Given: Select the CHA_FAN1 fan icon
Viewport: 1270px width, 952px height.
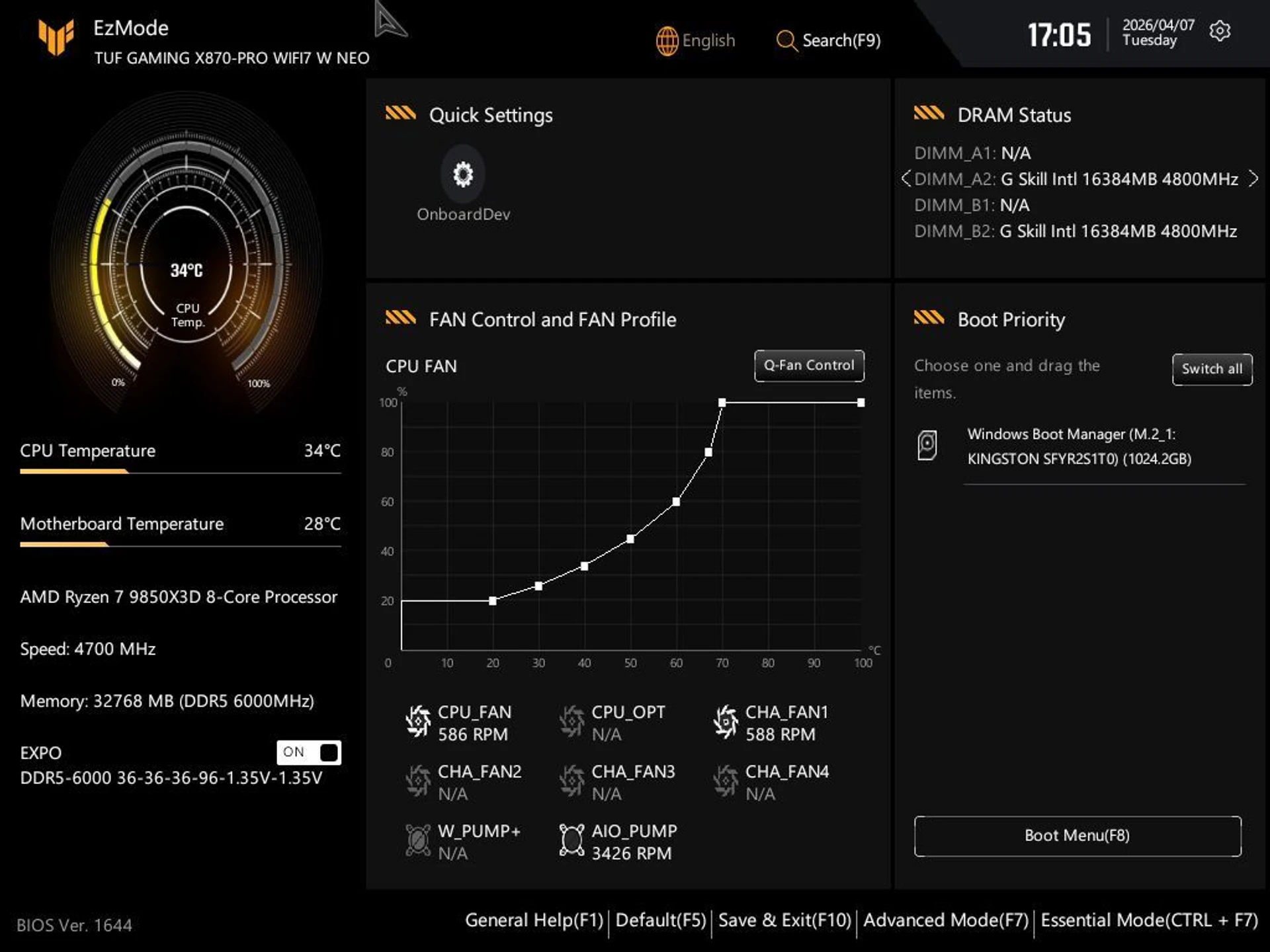Looking at the screenshot, I should point(726,722).
